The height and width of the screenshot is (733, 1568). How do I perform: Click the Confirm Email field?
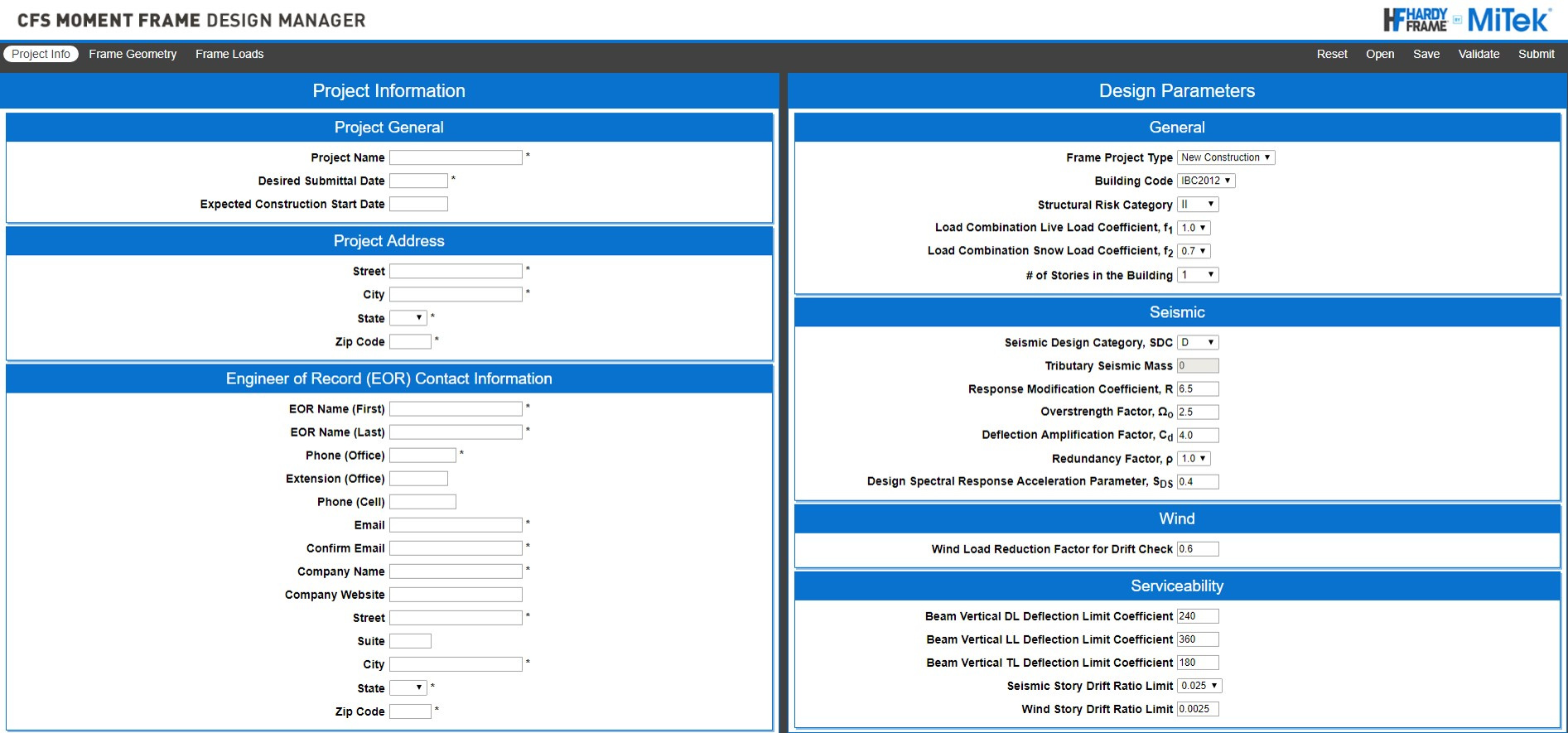pyautogui.click(x=456, y=547)
